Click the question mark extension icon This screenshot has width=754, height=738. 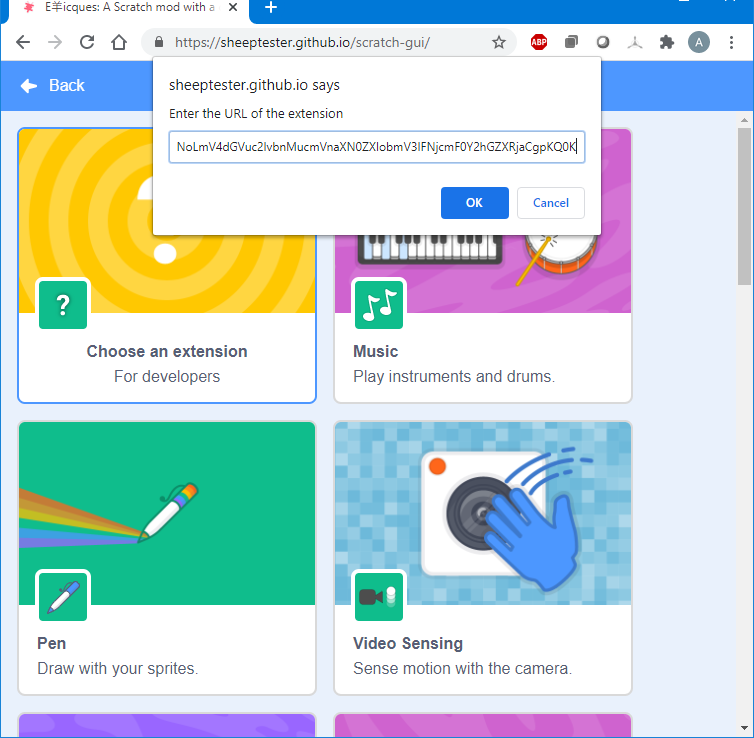pos(63,305)
